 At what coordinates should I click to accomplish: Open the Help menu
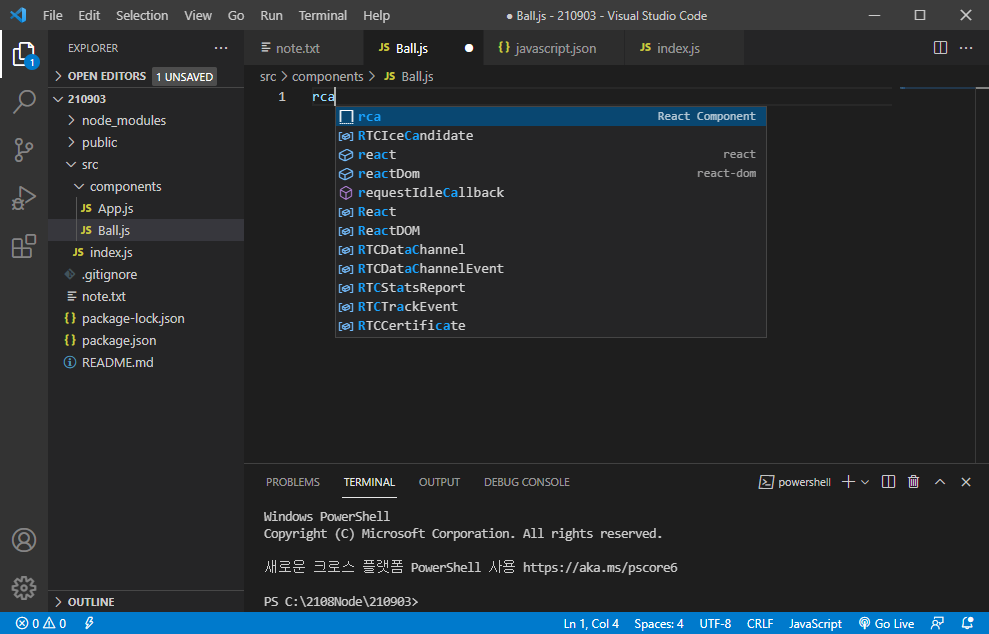click(376, 15)
